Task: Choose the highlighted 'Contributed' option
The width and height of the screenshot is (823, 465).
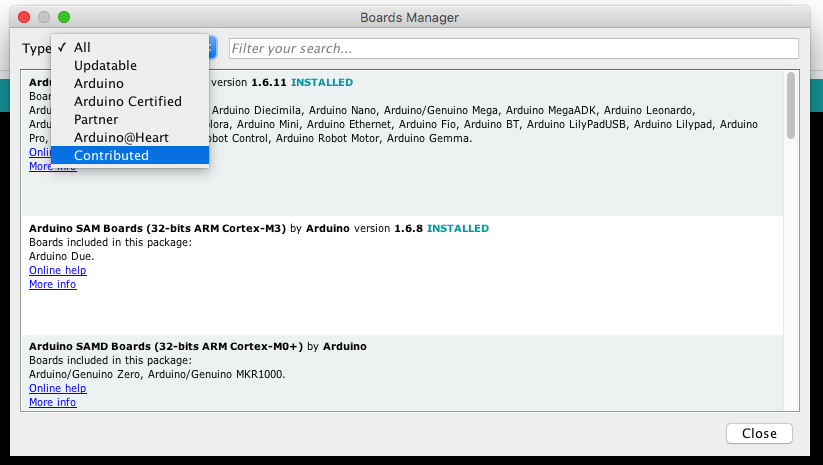Action: pyautogui.click(x=130, y=155)
